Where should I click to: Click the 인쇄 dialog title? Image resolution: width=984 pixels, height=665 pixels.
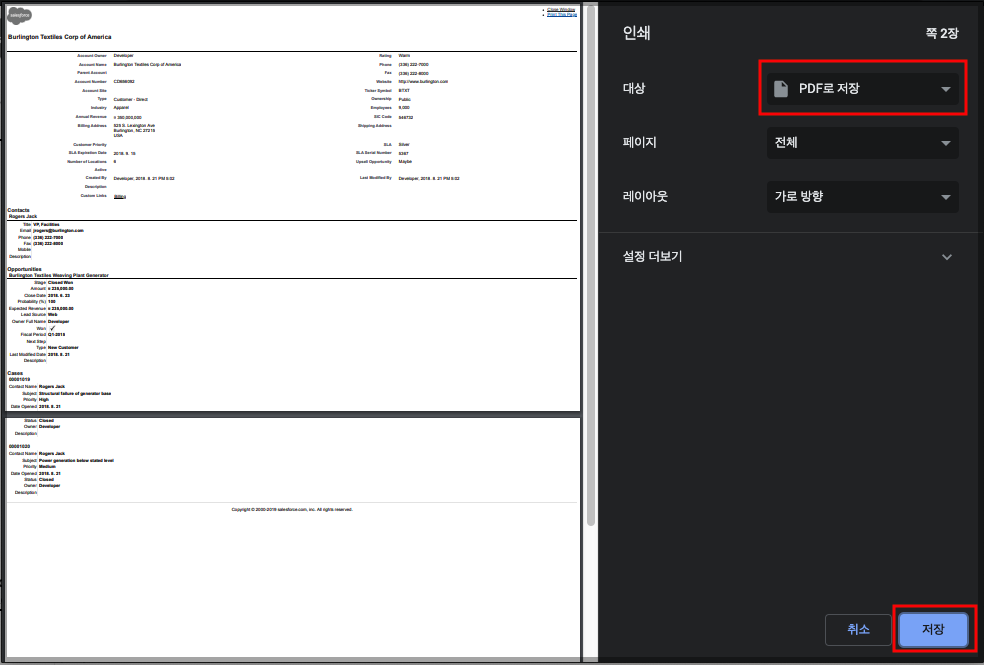point(636,33)
